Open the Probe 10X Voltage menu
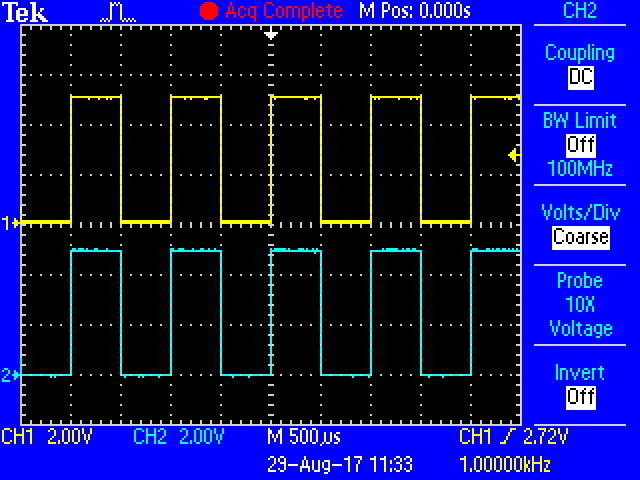640x480 pixels. pyautogui.click(x=580, y=304)
